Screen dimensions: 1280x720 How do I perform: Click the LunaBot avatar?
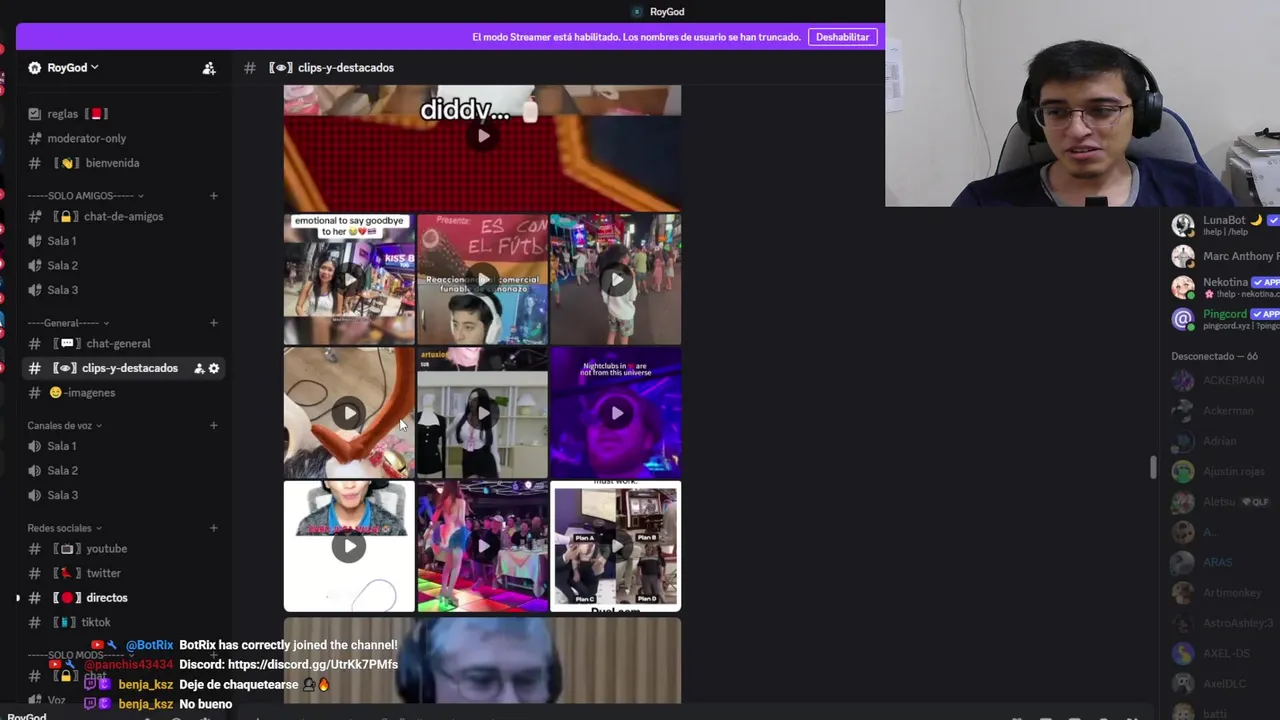click(1183, 225)
